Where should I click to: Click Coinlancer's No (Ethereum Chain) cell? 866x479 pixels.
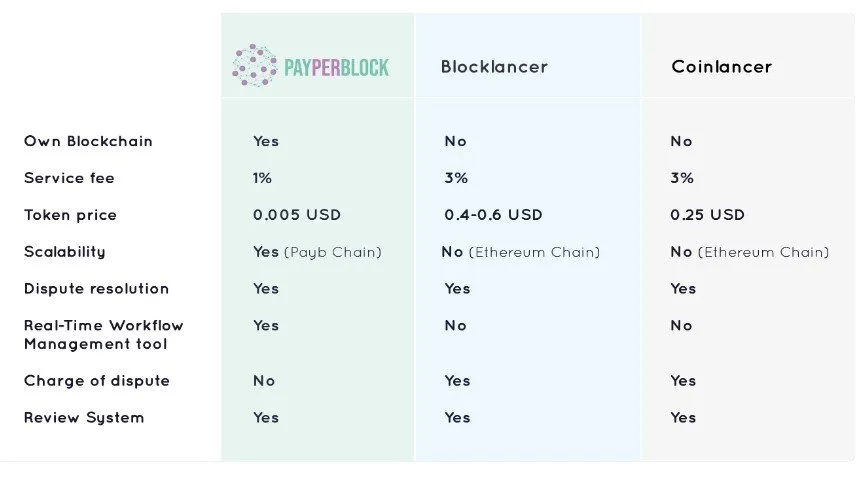[x=749, y=252]
